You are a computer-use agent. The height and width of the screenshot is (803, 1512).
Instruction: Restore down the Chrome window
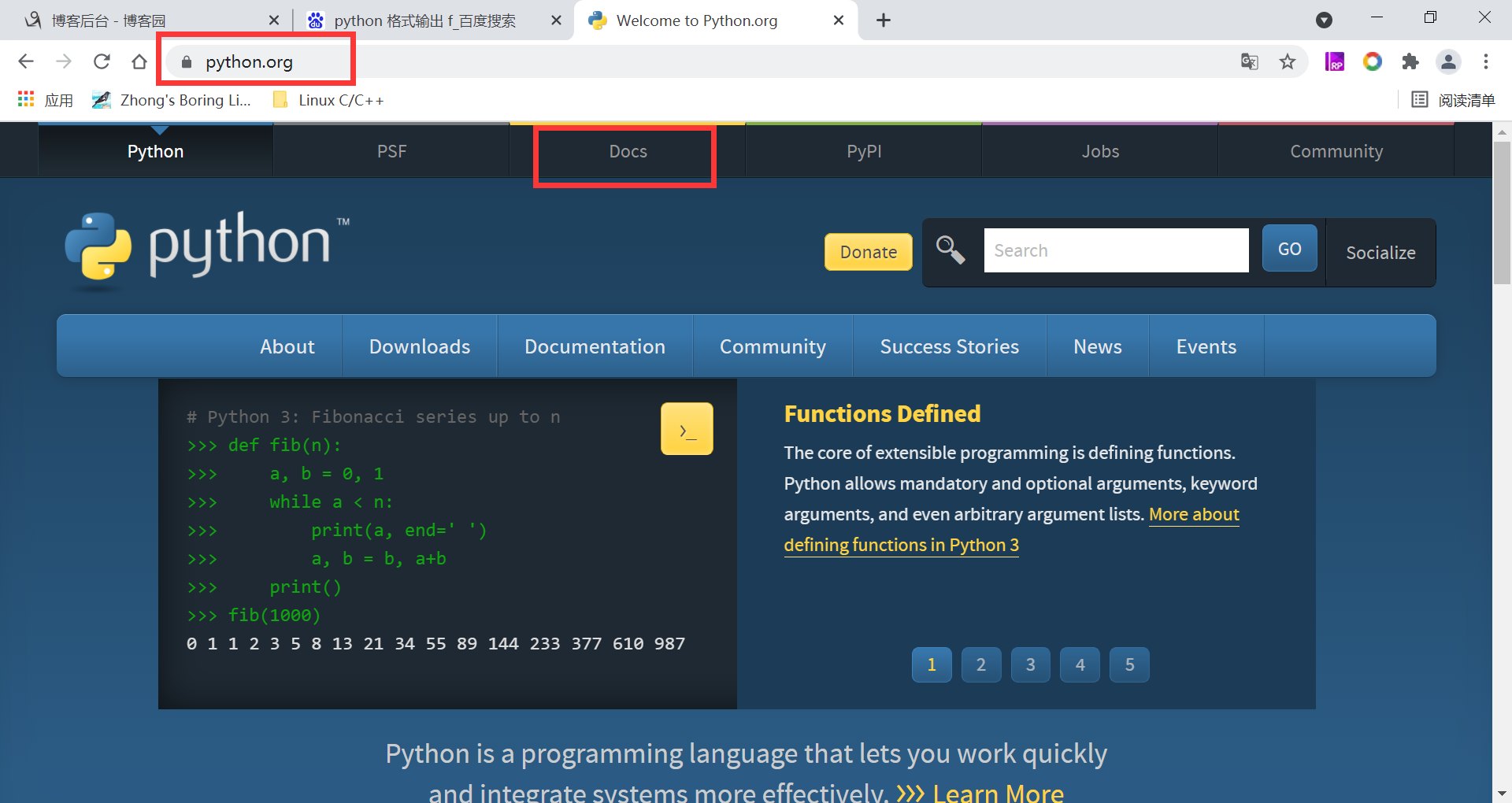pyautogui.click(x=1431, y=17)
